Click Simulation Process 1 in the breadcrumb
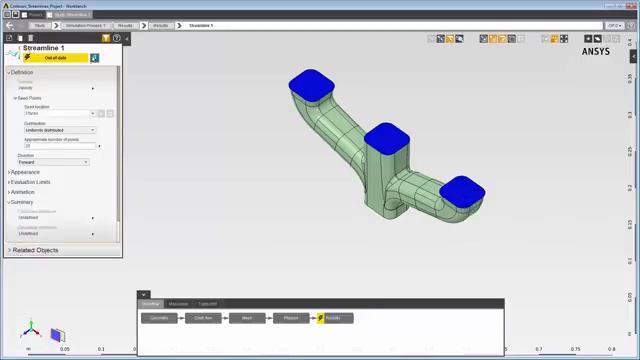The height and width of the screenshot is (360, 640). point(85,25)
